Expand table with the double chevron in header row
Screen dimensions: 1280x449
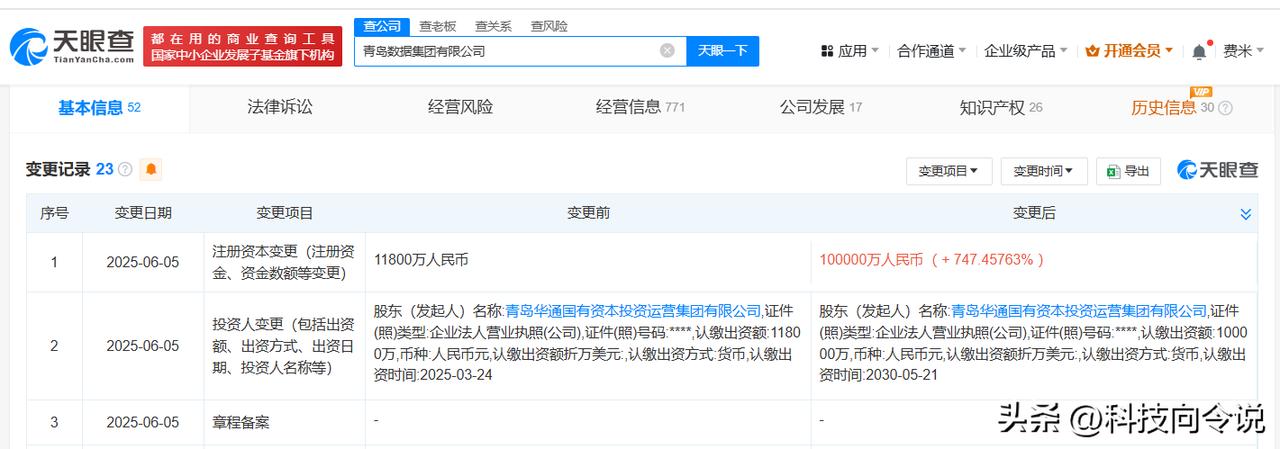tap(1246, 214)
